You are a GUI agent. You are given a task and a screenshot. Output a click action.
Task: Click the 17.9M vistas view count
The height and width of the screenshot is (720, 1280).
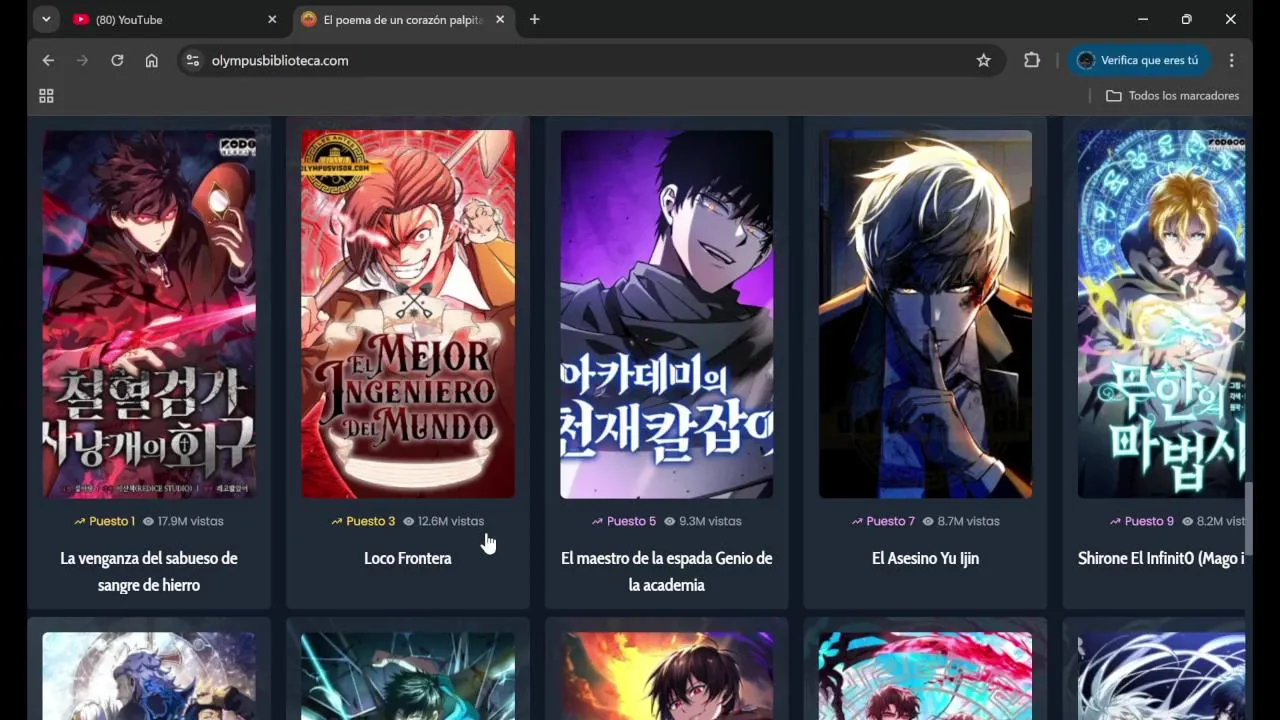183,521
